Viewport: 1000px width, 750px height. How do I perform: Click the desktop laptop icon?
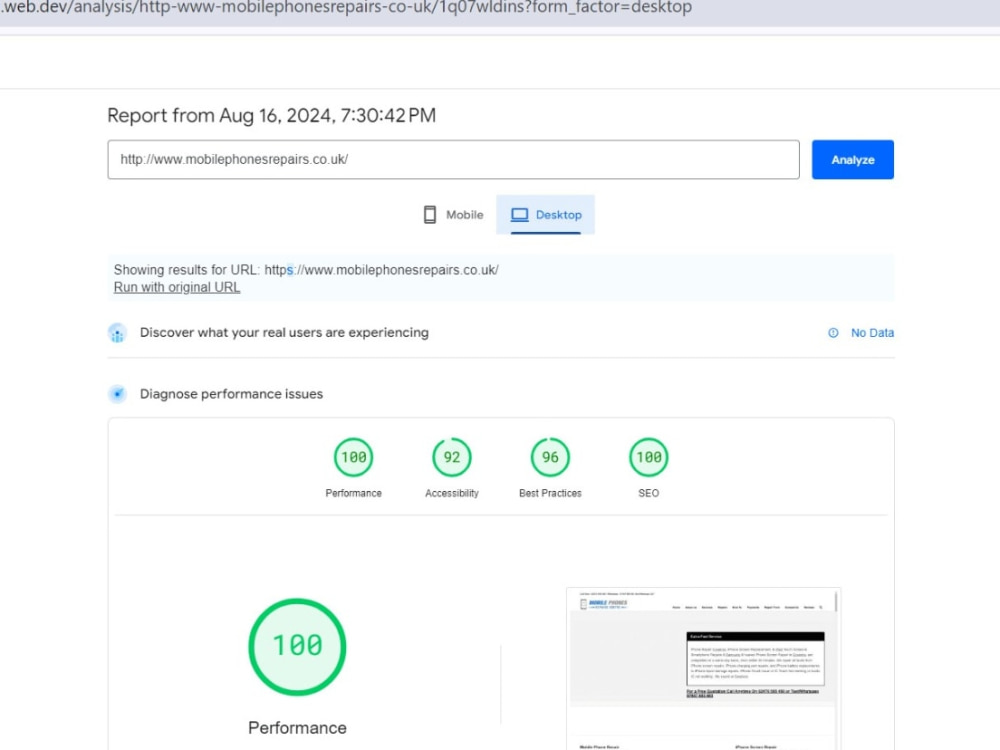(x=519, y=215)
